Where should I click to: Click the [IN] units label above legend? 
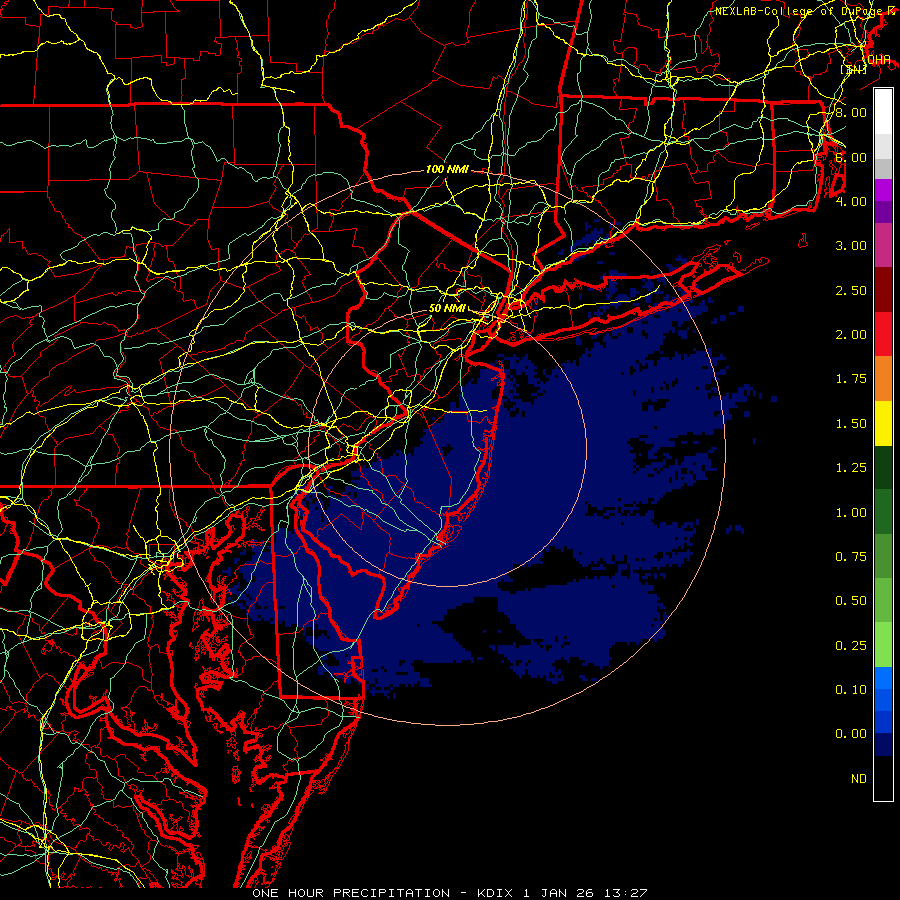854,69
